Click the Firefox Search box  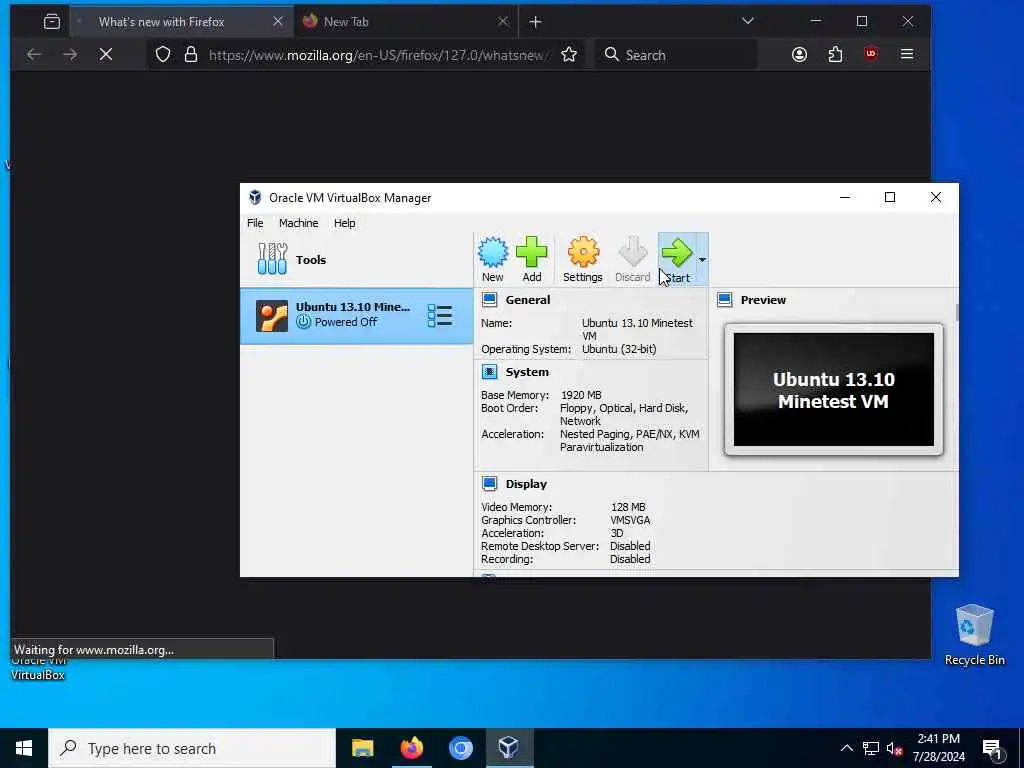[676, 55]
